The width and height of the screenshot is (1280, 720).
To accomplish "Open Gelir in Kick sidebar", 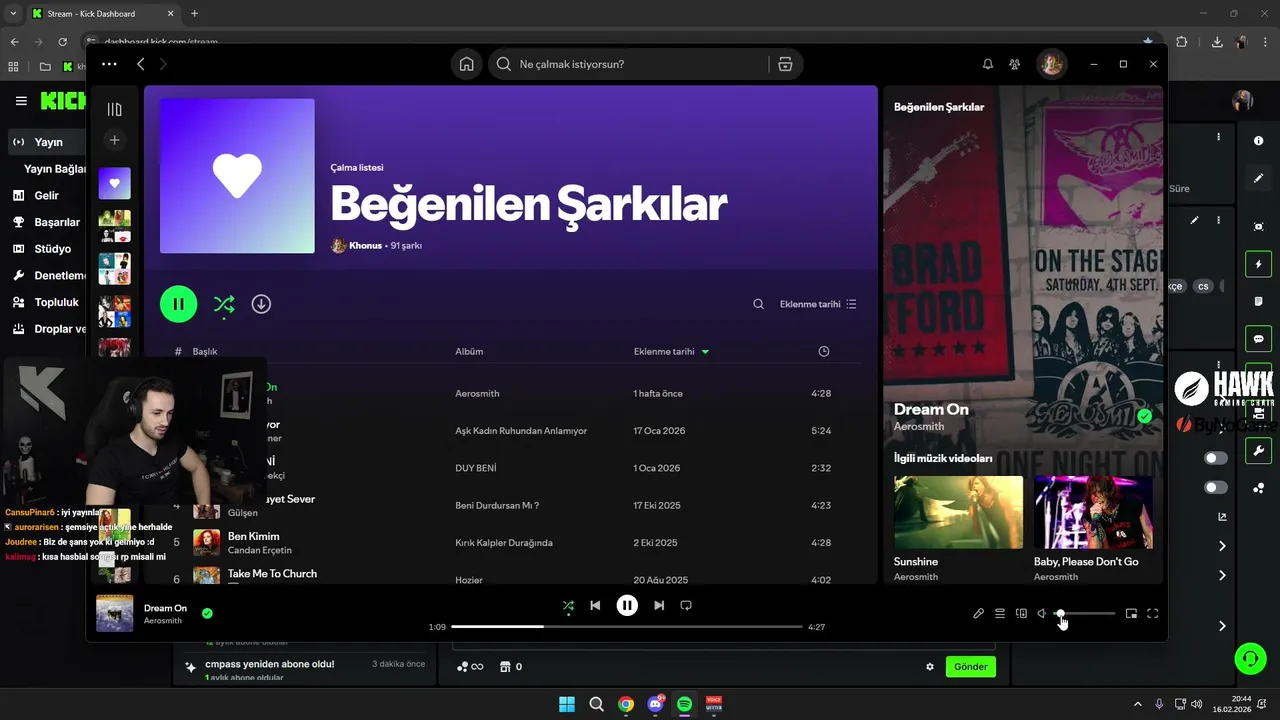I will coord(46,195).
